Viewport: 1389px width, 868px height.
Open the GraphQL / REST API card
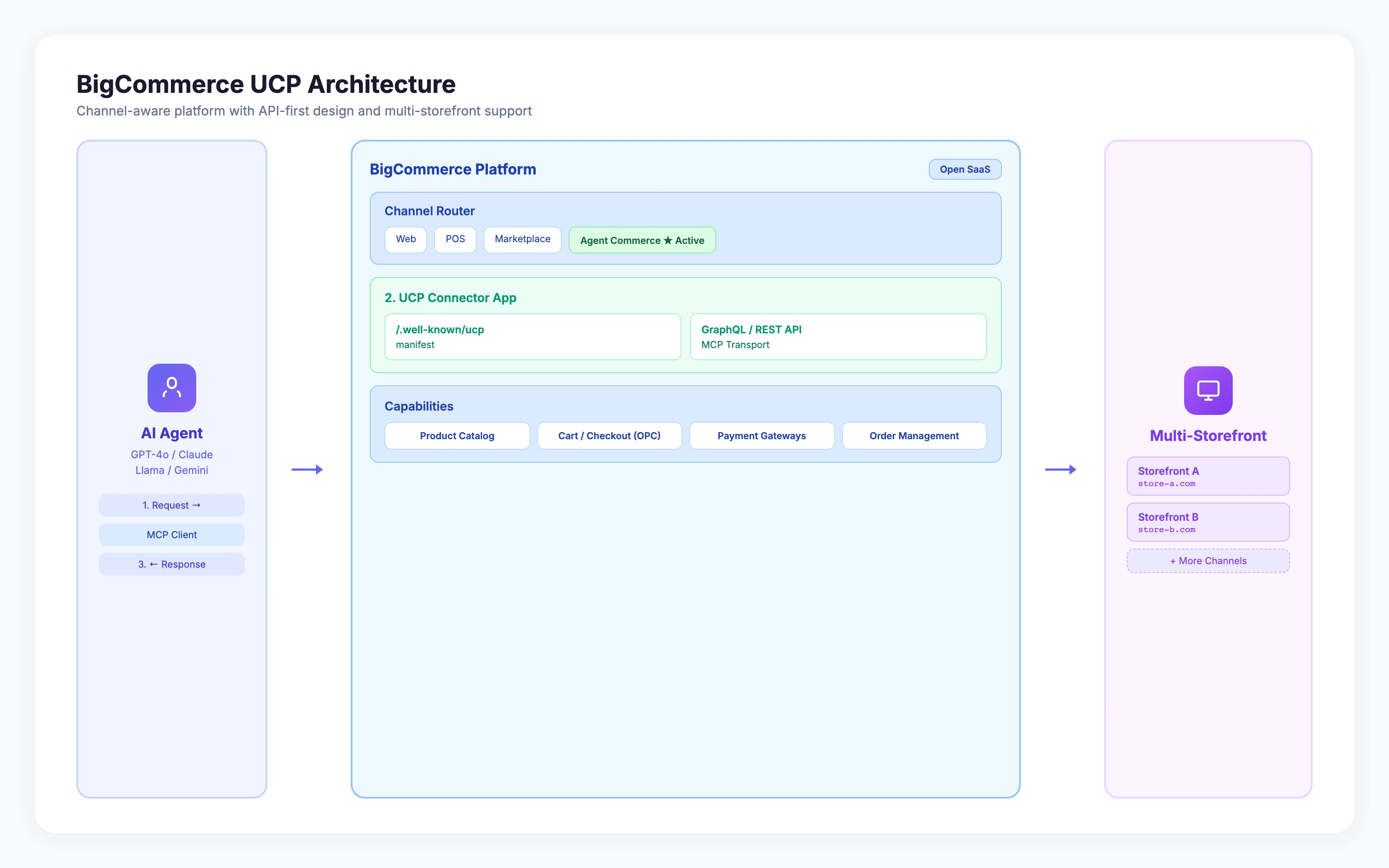click(838, 337)
